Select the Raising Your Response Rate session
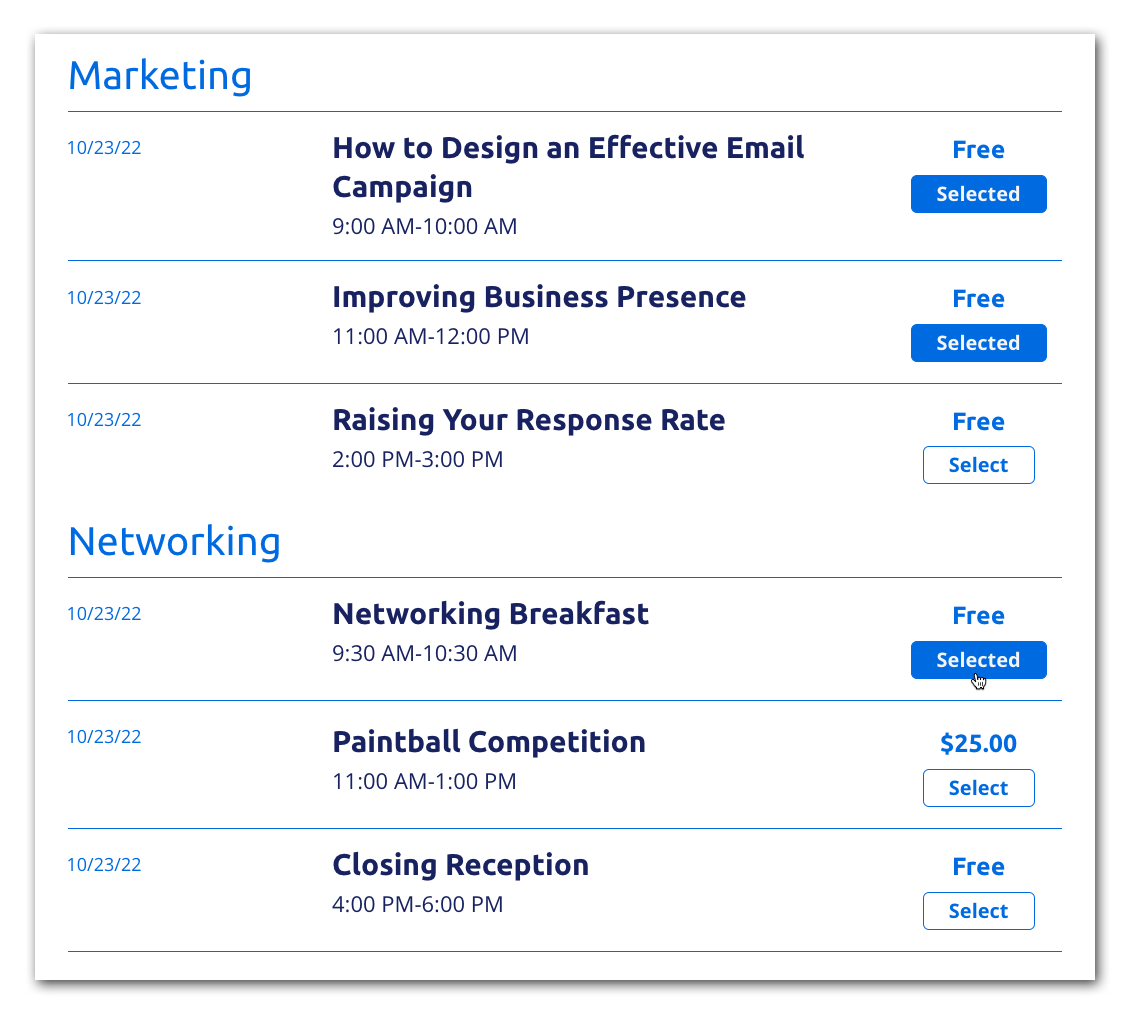1130x1015 pixels. tap(978, 465)
